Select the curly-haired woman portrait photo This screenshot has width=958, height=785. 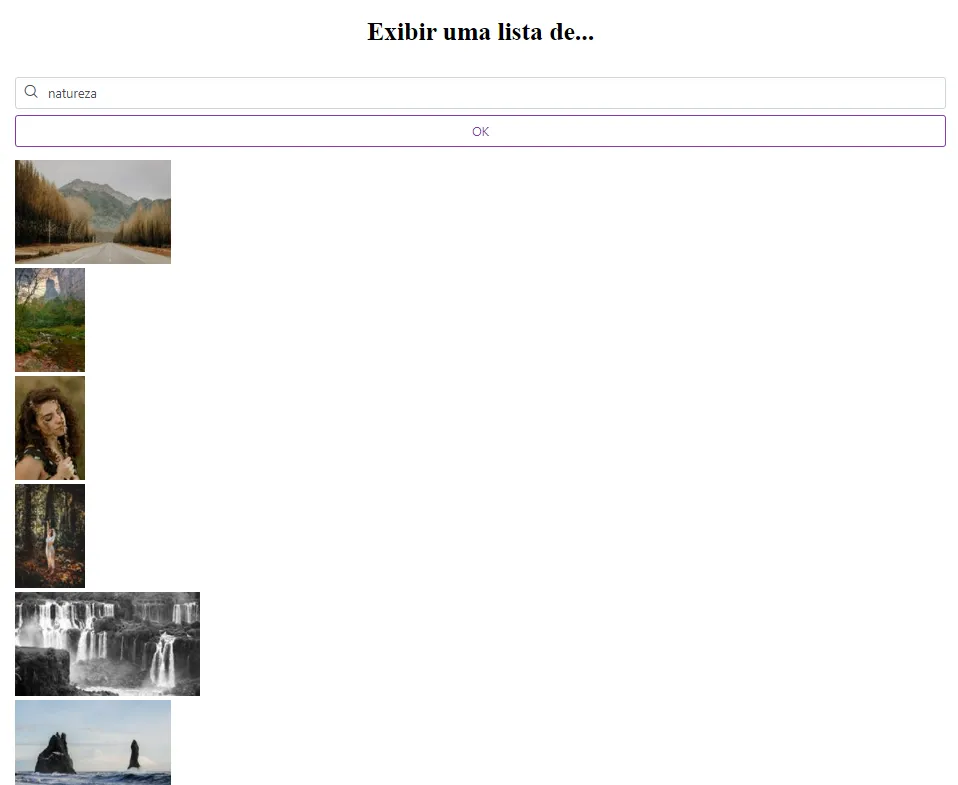[x=50, y=428]
